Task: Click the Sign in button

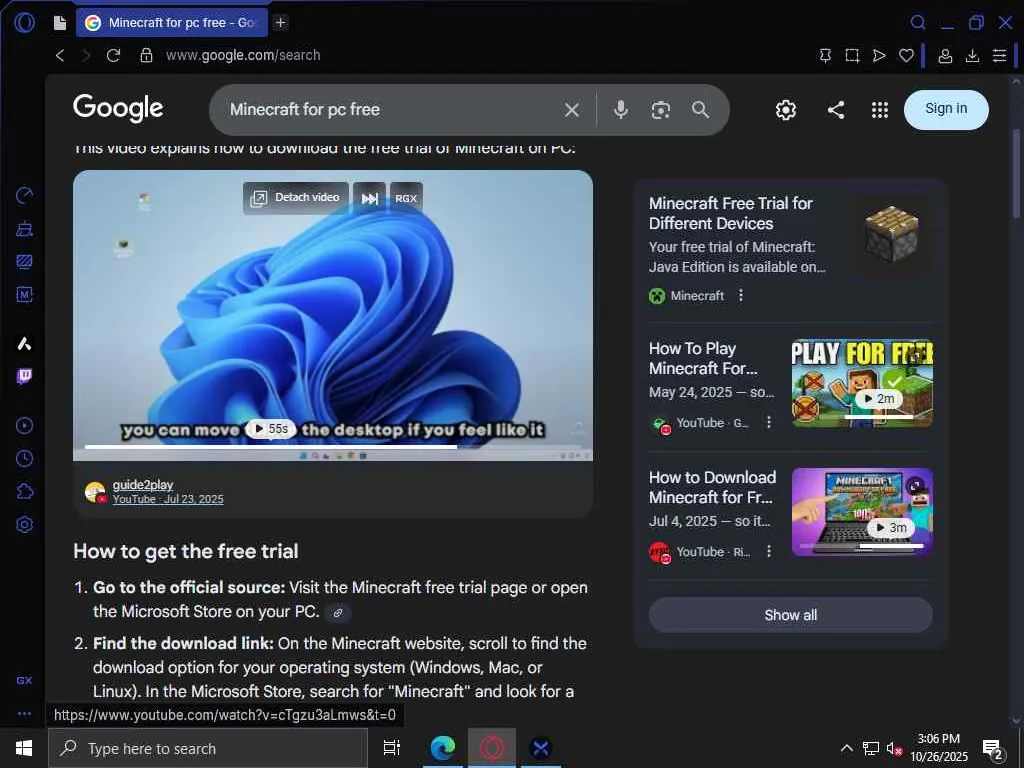Action: (x=946, y=109)
